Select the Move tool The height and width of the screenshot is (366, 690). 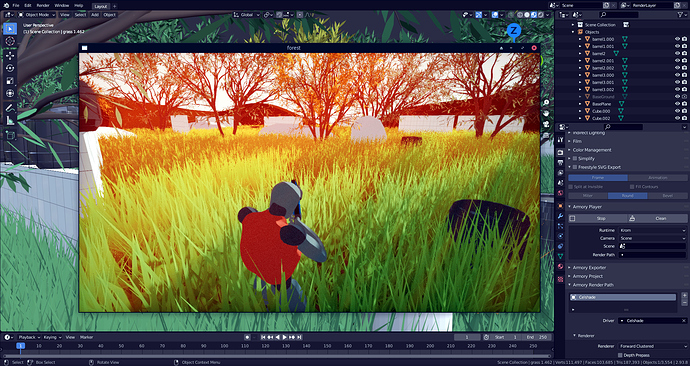(10, 55)
